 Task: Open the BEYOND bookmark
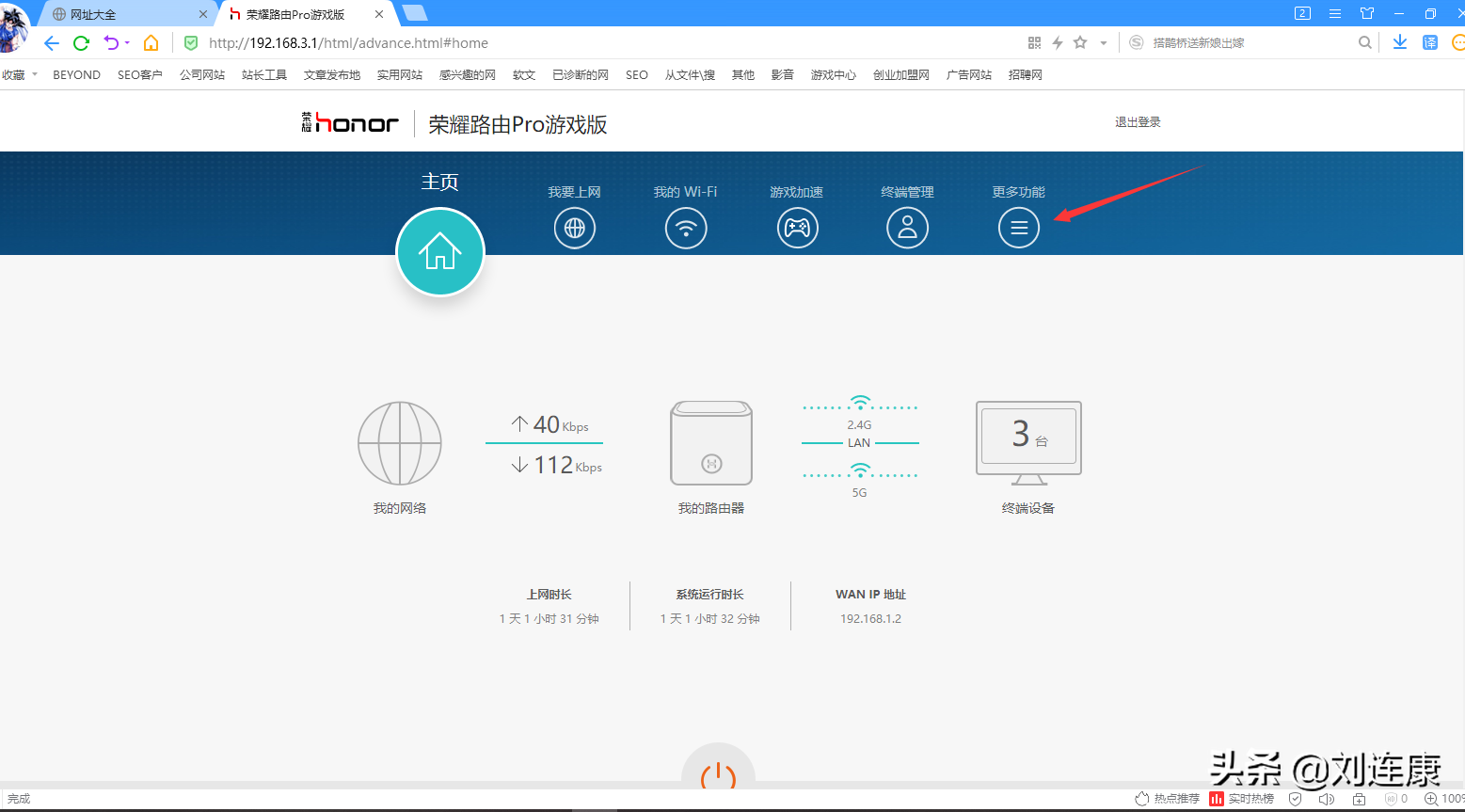[x=76, y=74]
